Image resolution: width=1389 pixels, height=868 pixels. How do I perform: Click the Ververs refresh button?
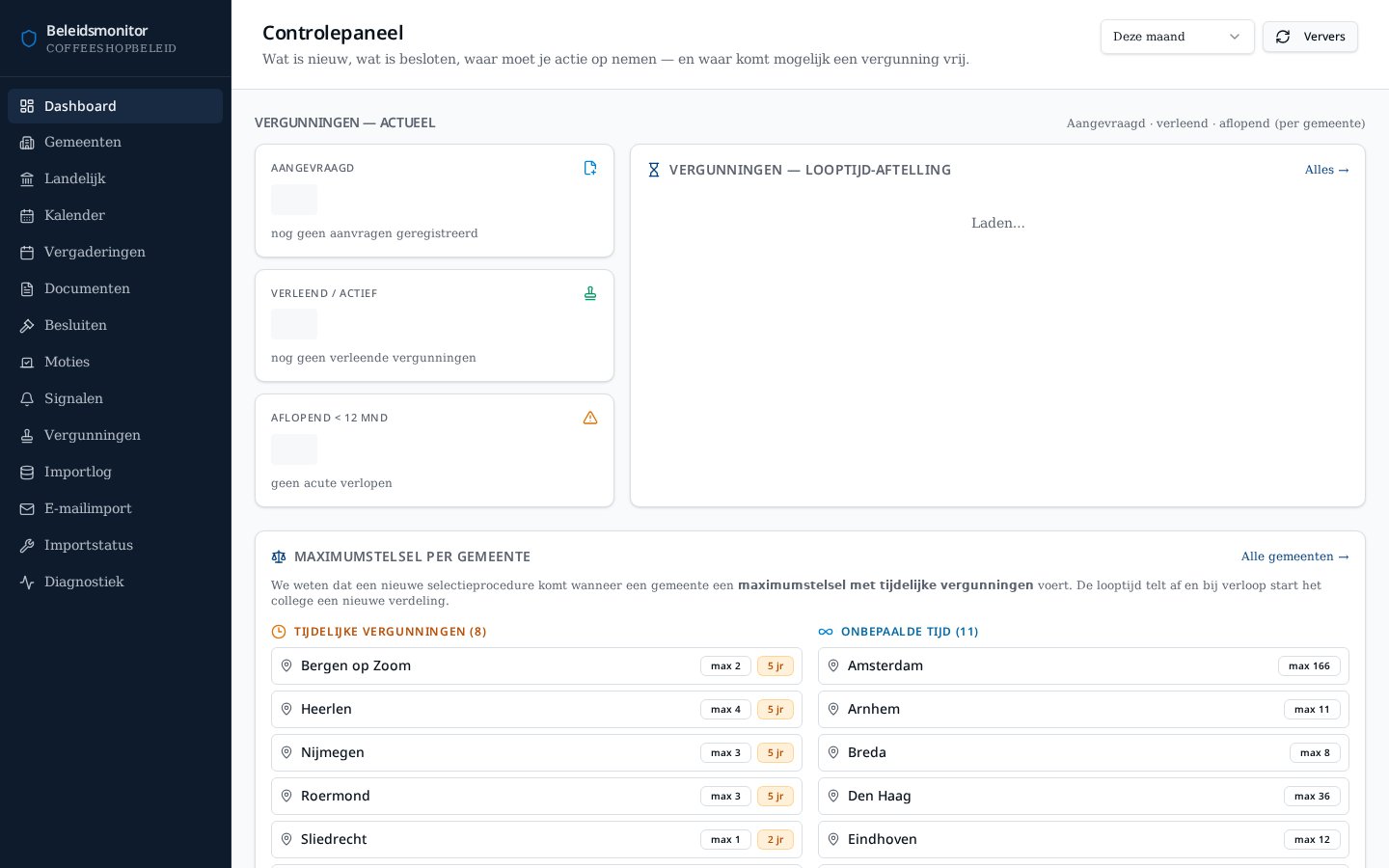(x=1310, y=37)
